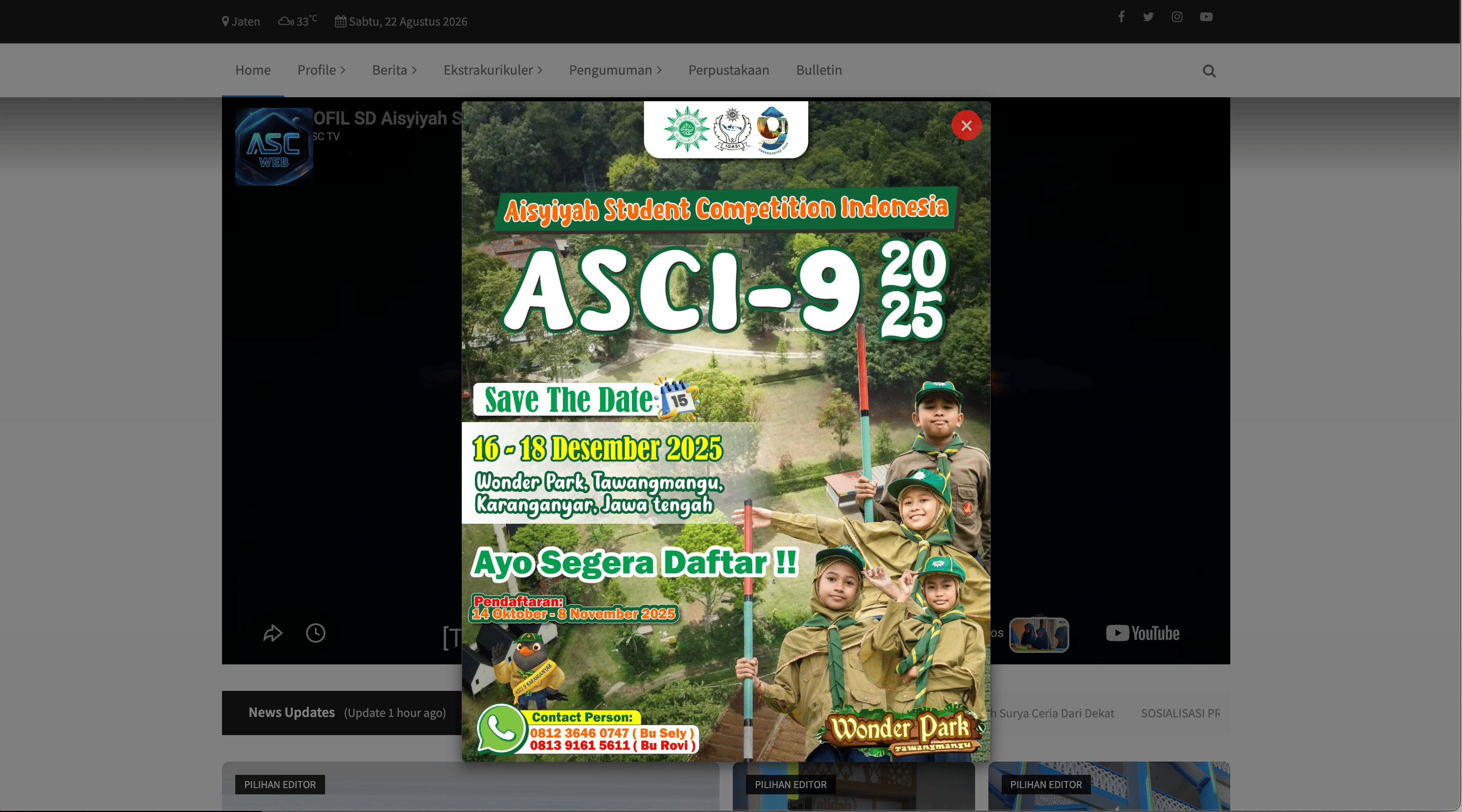Image resolution: width=1462 pixels, height=812 pixels.
Task: Open the Facebook social icon
Action: point(1121,16)
